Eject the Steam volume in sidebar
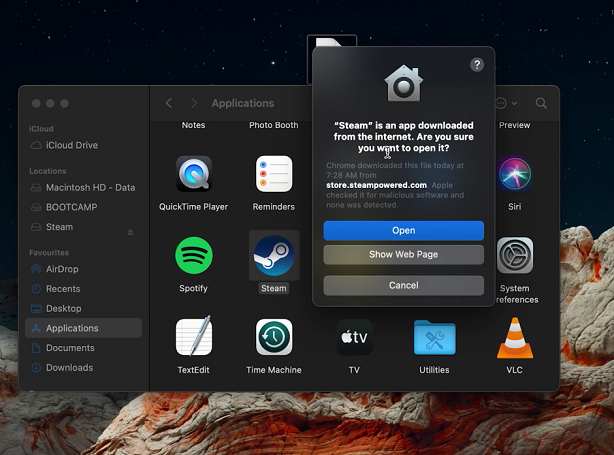Screen dimensions: 614x455 pyautogui.click(x=130, y=232)
